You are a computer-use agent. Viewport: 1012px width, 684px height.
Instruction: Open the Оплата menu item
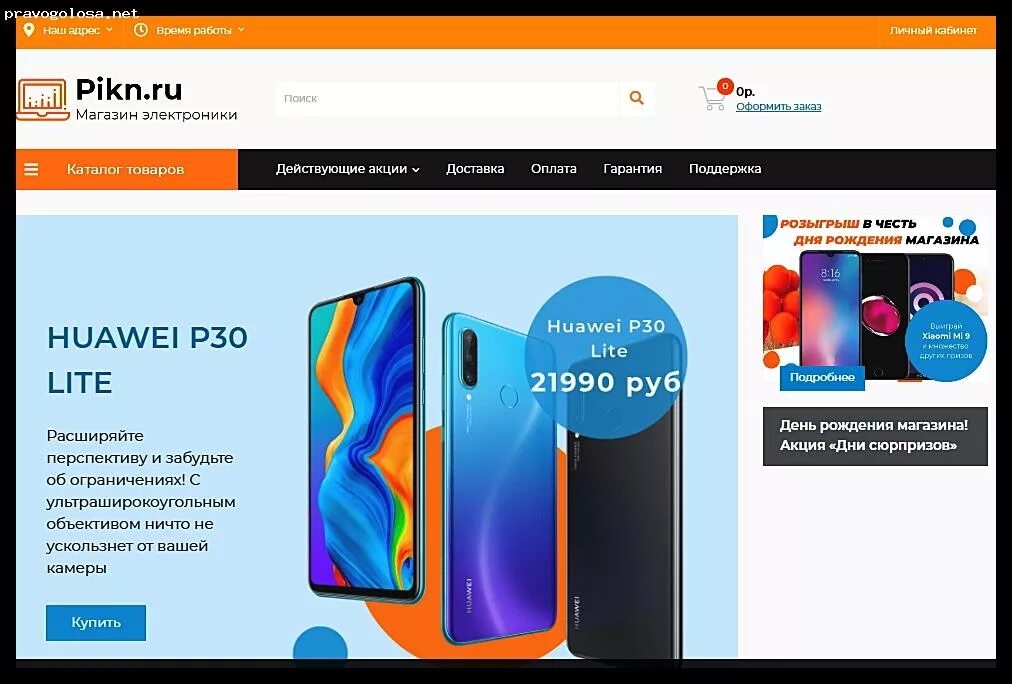coord(554,169)
